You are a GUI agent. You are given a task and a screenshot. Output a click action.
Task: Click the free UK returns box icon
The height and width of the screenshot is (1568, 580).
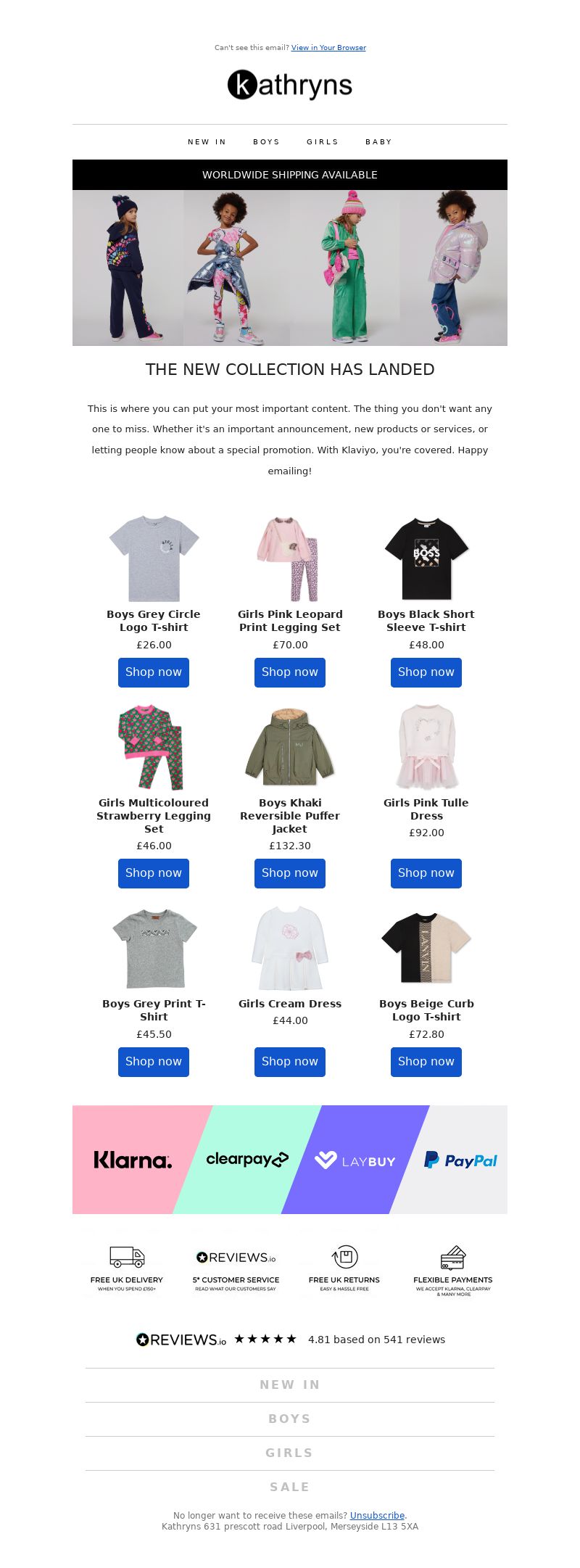[x=344, y=1257]
